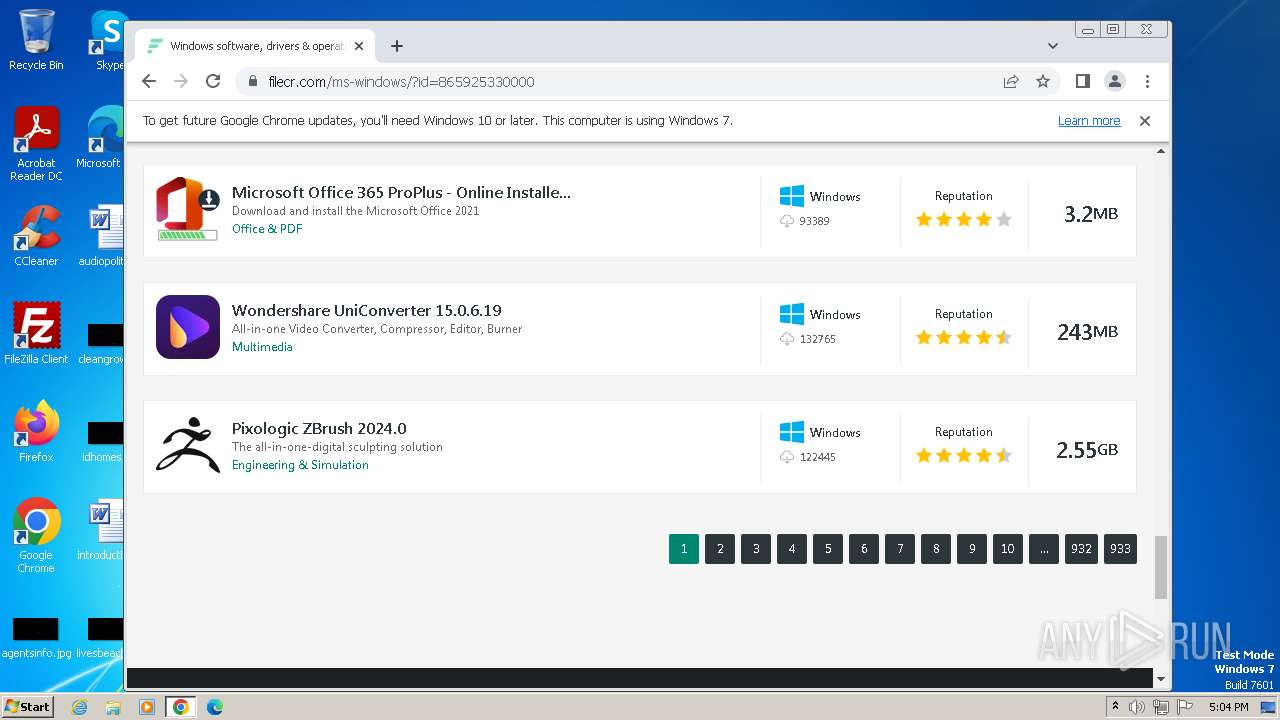This screenshot has width=1280, height=720.
Task: Open Internet Explorer in taskbar
Action: (x=79, y=707)
